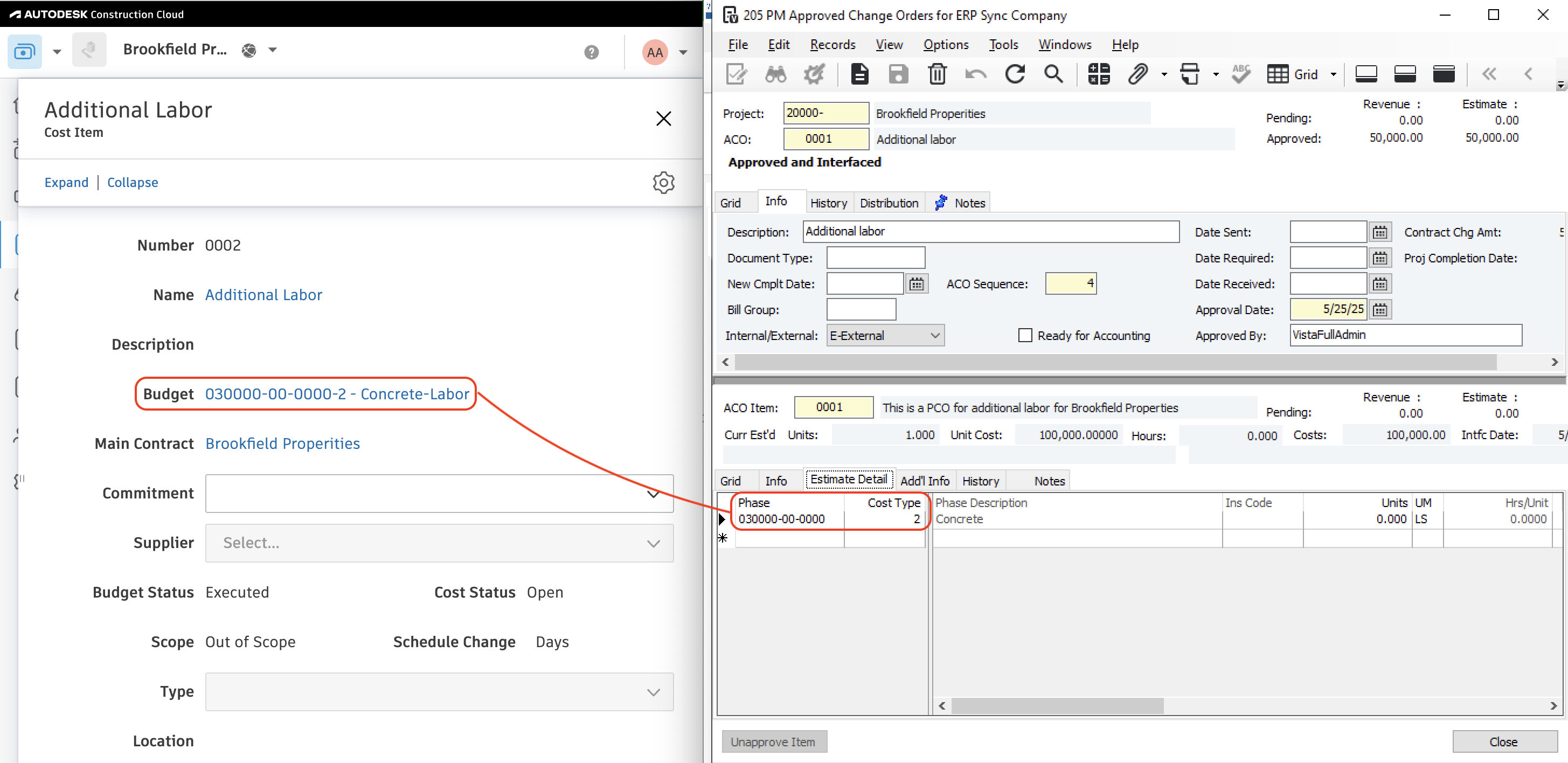
Task: Click the Close button in Vista window
Action: point(1504,743)
